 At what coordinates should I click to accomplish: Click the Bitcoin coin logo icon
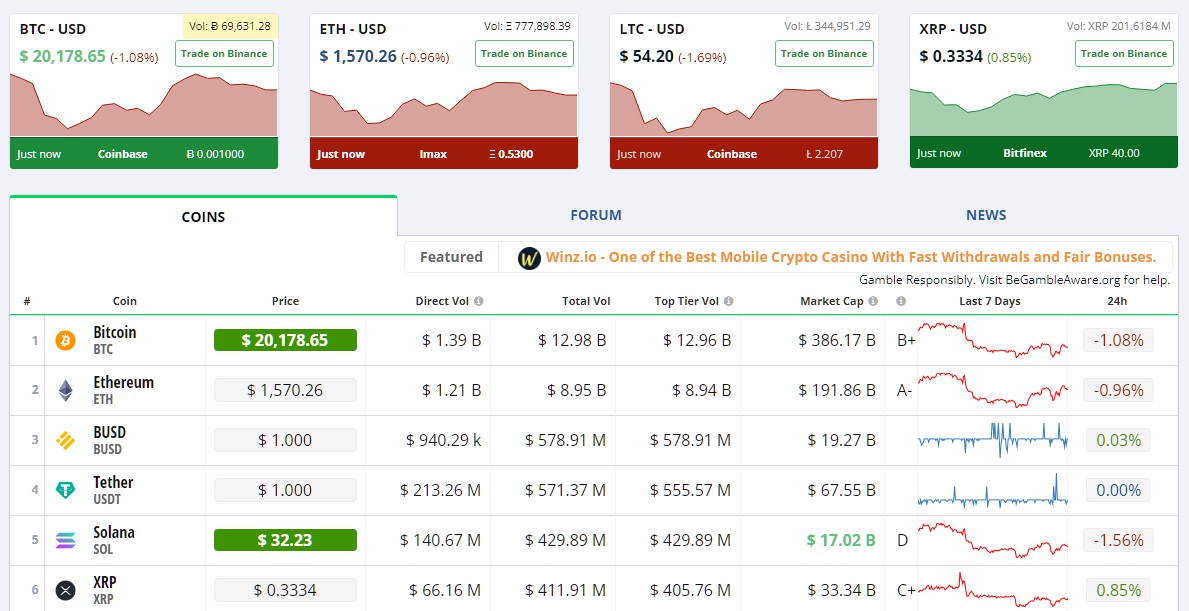[65, 340]
